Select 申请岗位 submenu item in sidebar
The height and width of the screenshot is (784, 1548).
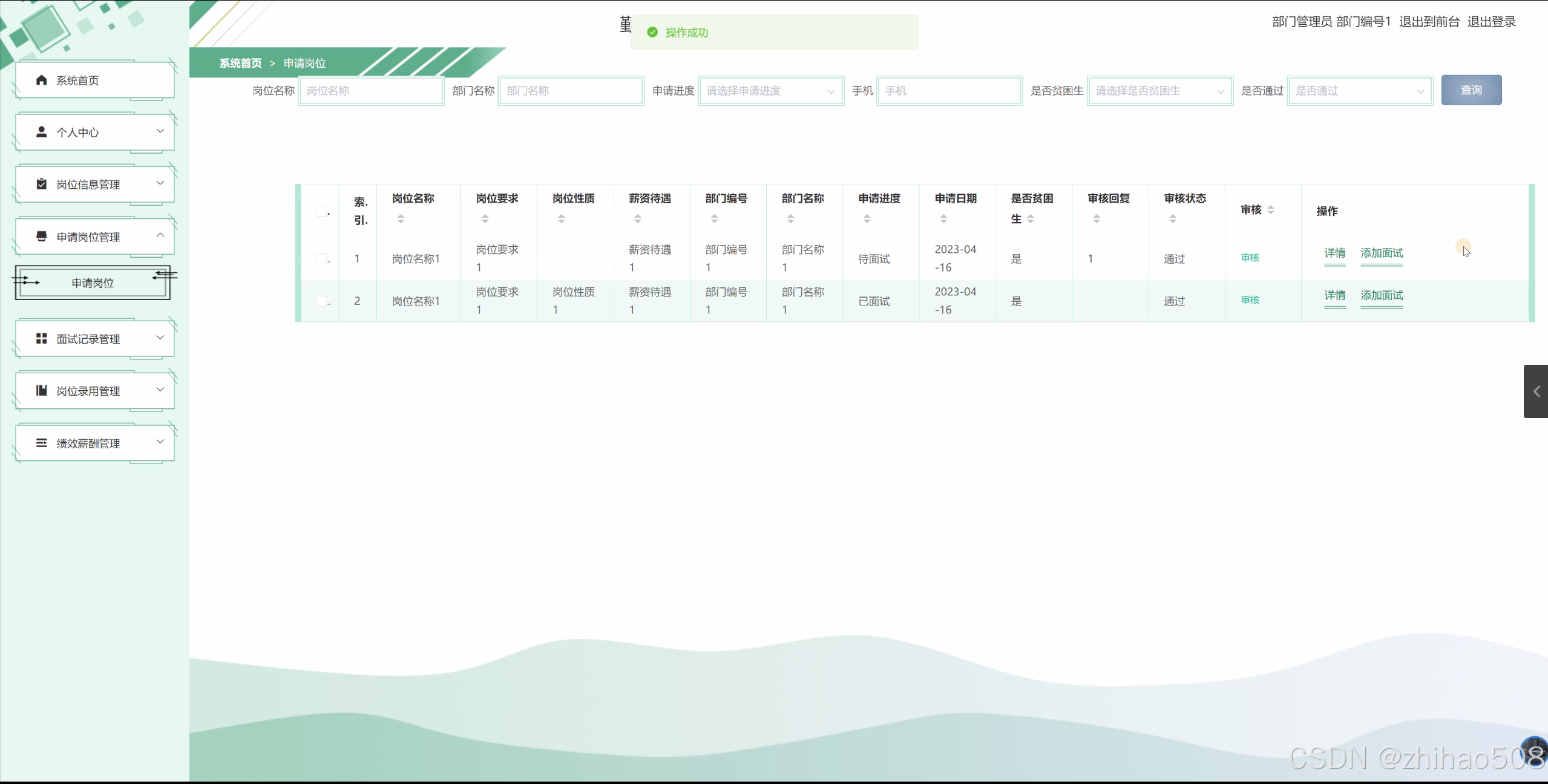click(93, 283)
